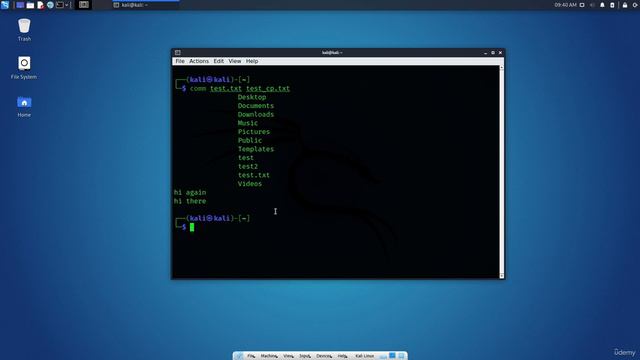Screen dimensions: 640x360
Task: Click the 'Pictures' output line
Action: click(x=254, y=132)
